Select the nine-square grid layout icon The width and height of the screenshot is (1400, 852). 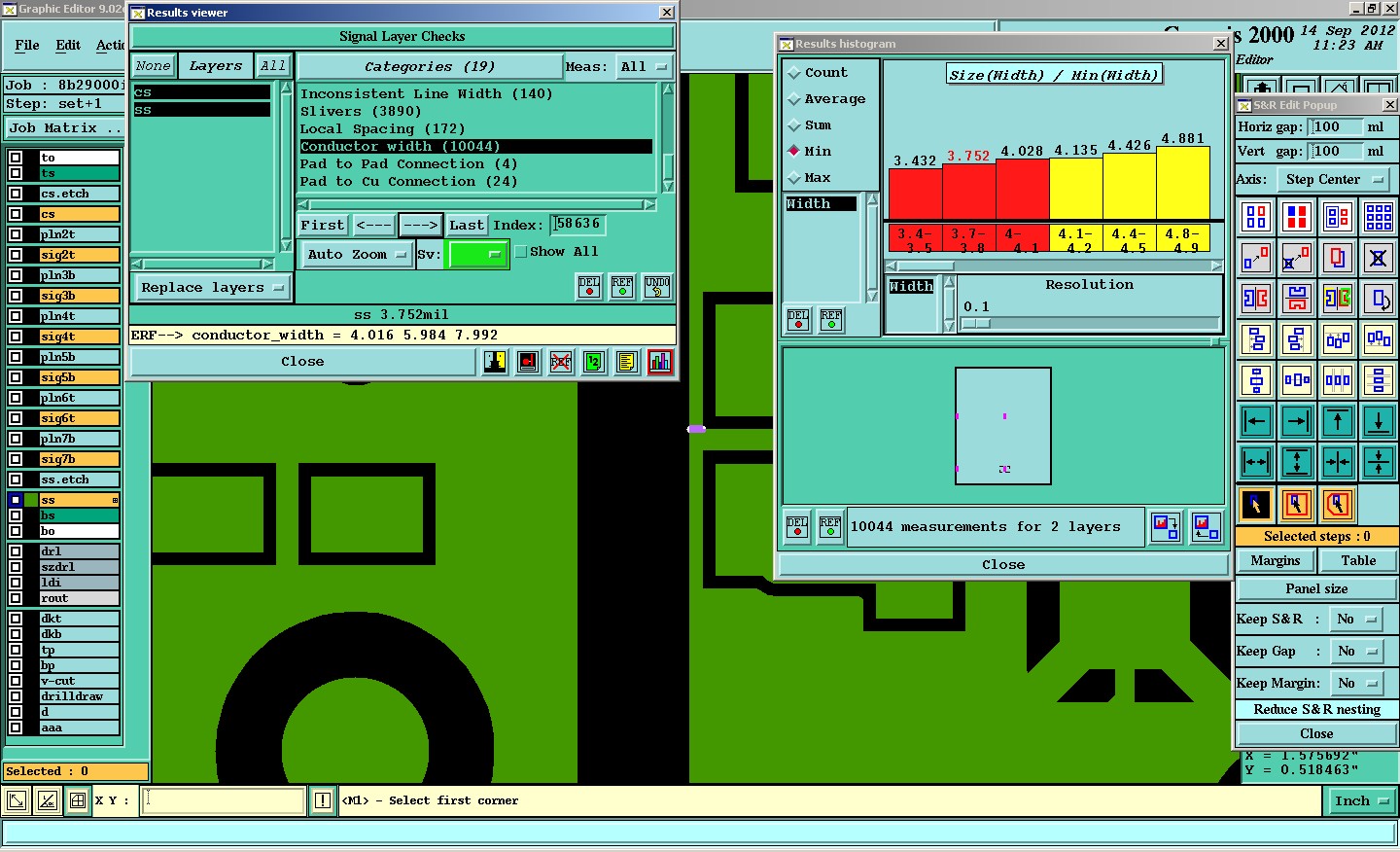[x=1379, y=217]
